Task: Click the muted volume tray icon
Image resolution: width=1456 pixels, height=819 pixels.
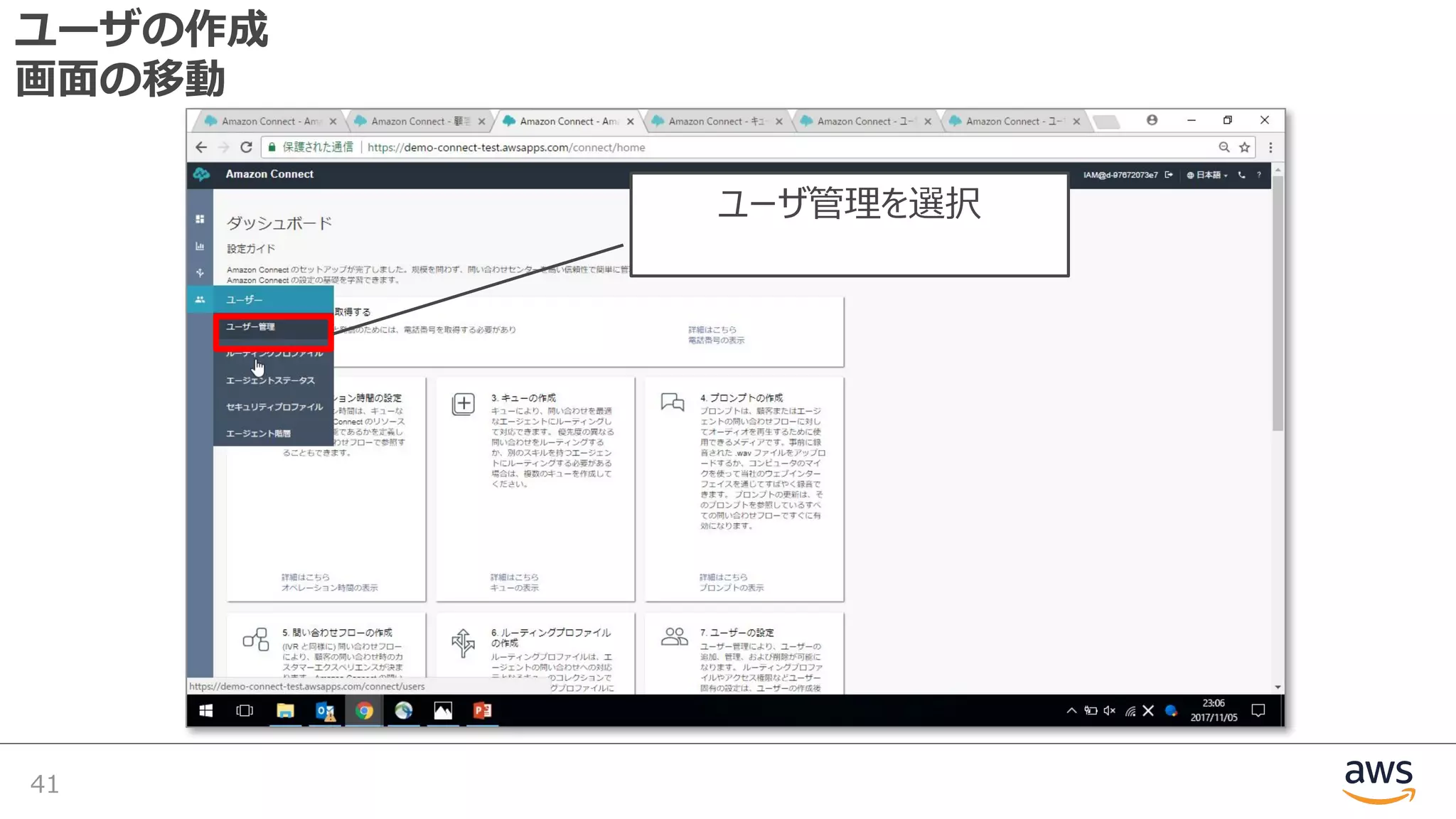Action: (1109, 711)
